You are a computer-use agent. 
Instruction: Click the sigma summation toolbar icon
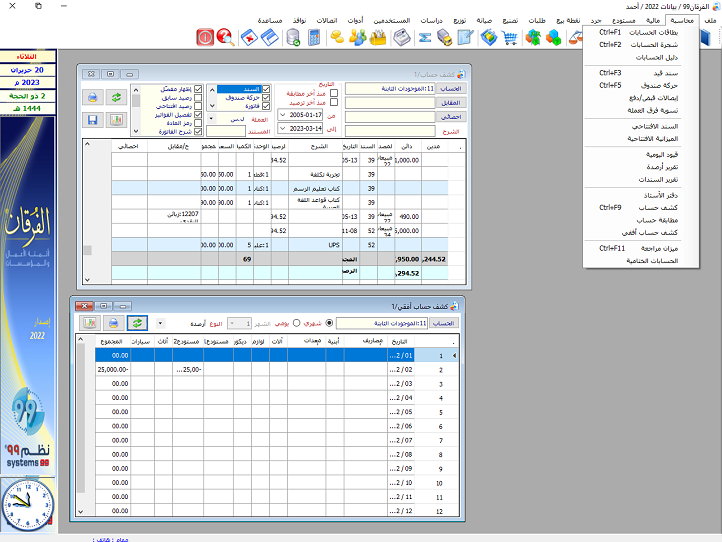point(423,38)
